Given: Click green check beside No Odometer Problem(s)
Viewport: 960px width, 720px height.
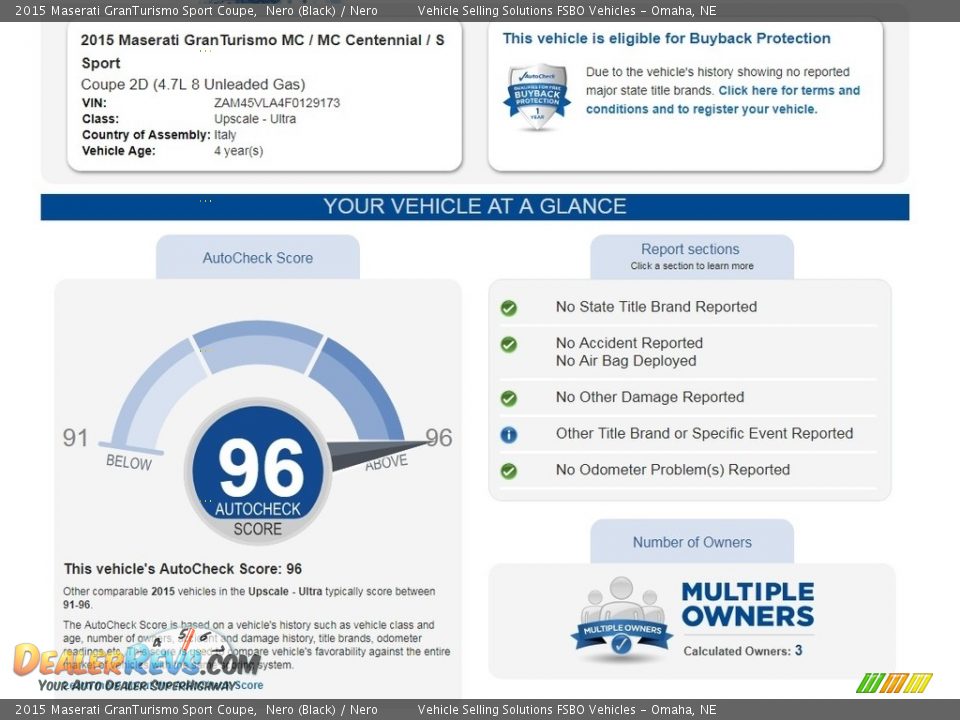Looking at the screenshot, I should (x=509, y=471).
